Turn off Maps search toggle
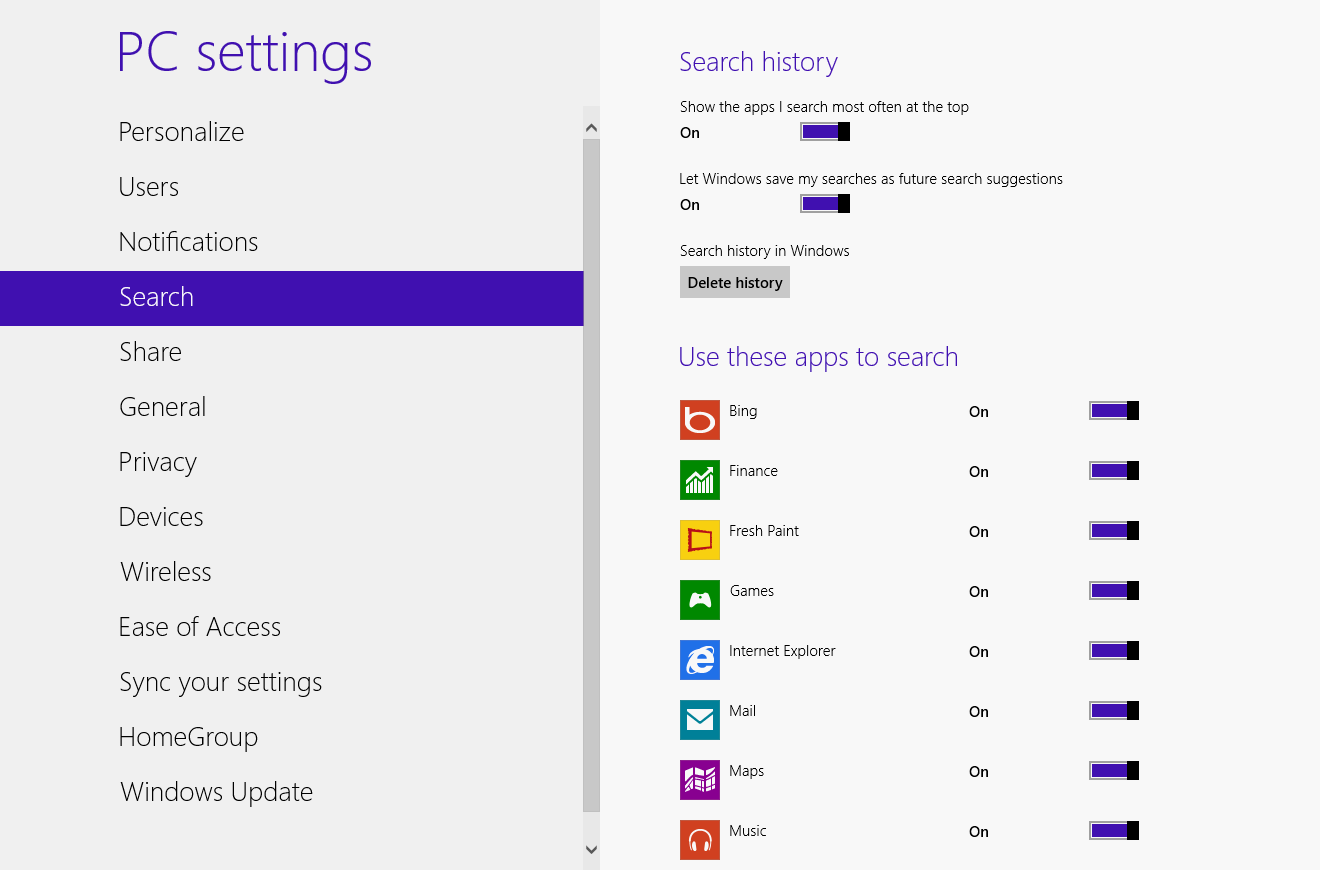 pos(1114,771)
